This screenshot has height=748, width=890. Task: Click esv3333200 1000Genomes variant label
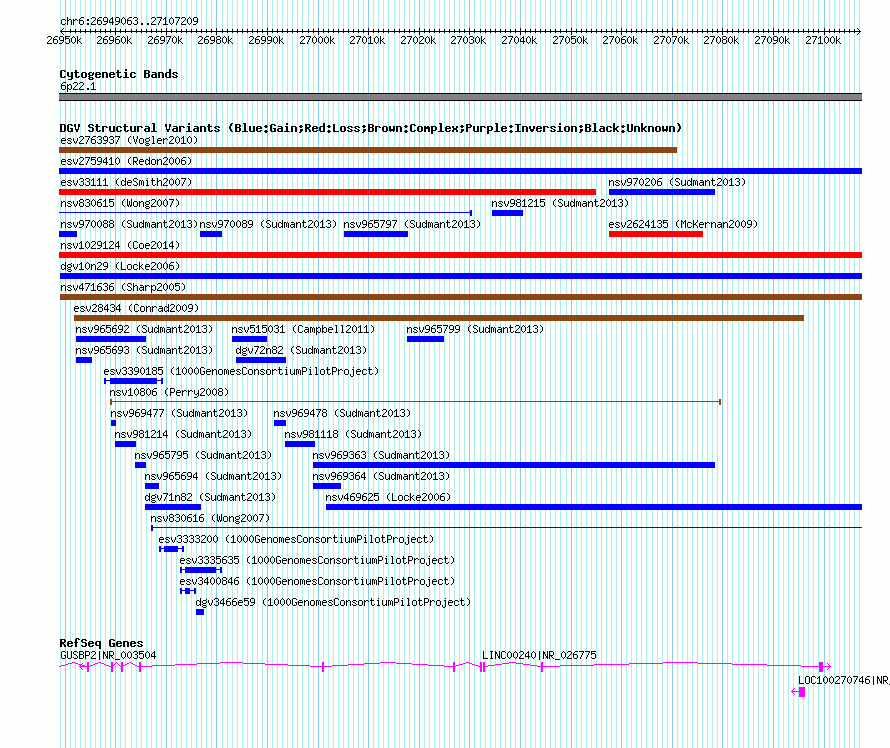296,539
